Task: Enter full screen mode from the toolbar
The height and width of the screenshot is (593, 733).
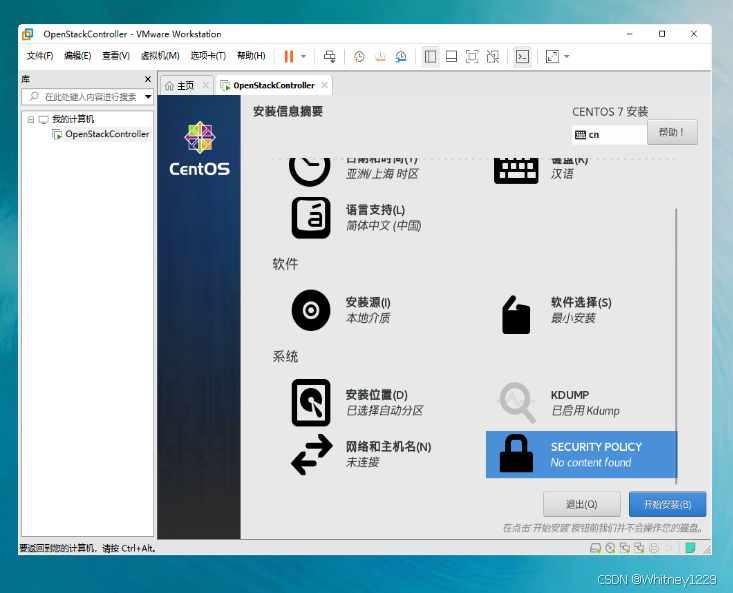Action: pos(472,57)
